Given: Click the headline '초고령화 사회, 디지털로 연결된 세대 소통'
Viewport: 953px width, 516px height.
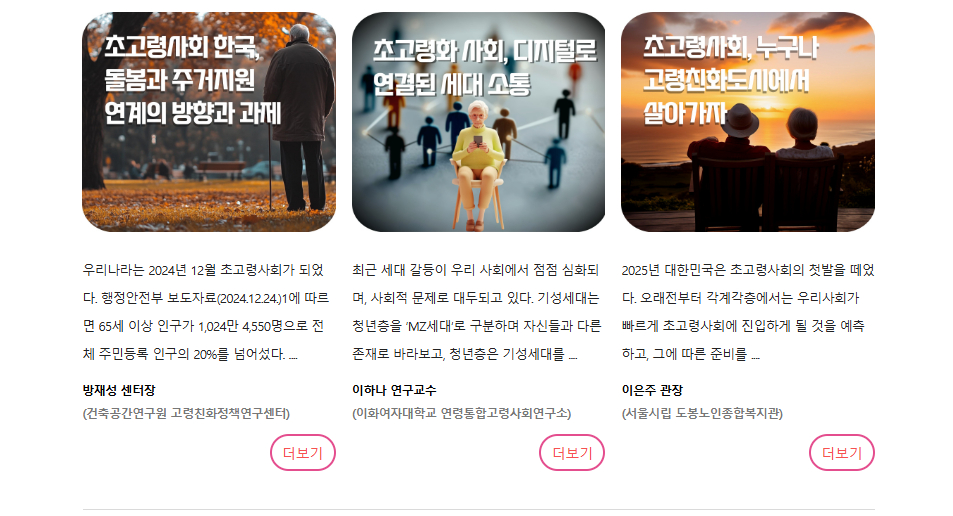Looking at the screenshot, I should coord(484,67).
